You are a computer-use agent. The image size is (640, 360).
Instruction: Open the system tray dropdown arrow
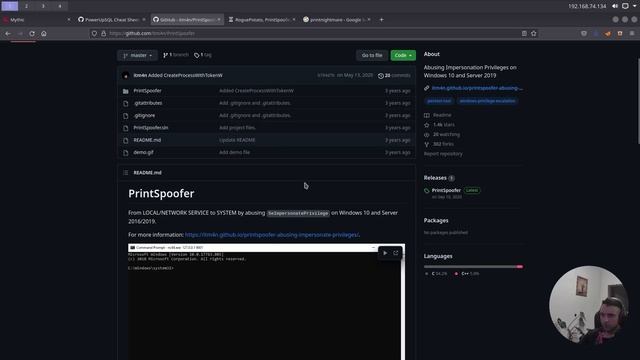click(x=635, y=6)
